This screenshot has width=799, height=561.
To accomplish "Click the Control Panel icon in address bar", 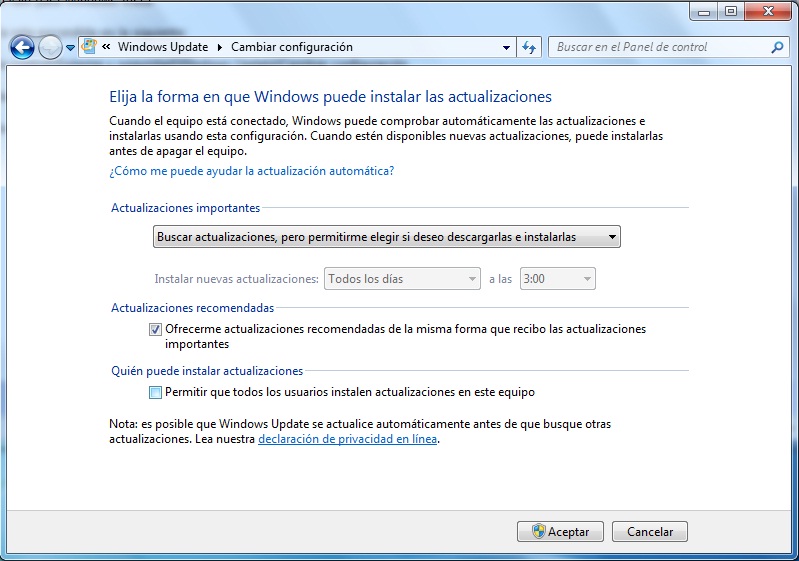I will [x=89, y=47].
